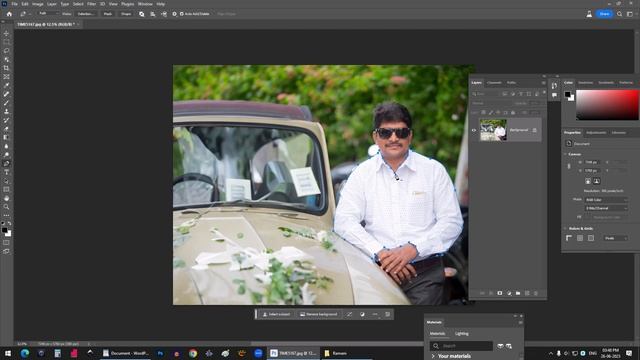Open the Path operations icon
The width and height of the screenshot is (640, 360).
click(142, 14)
